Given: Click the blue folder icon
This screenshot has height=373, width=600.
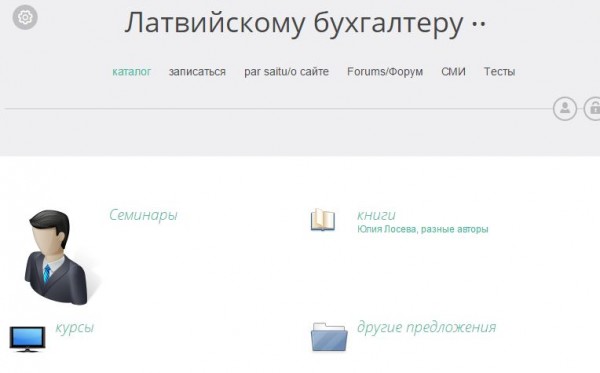Looking at the screenshot, I should 329,337.
